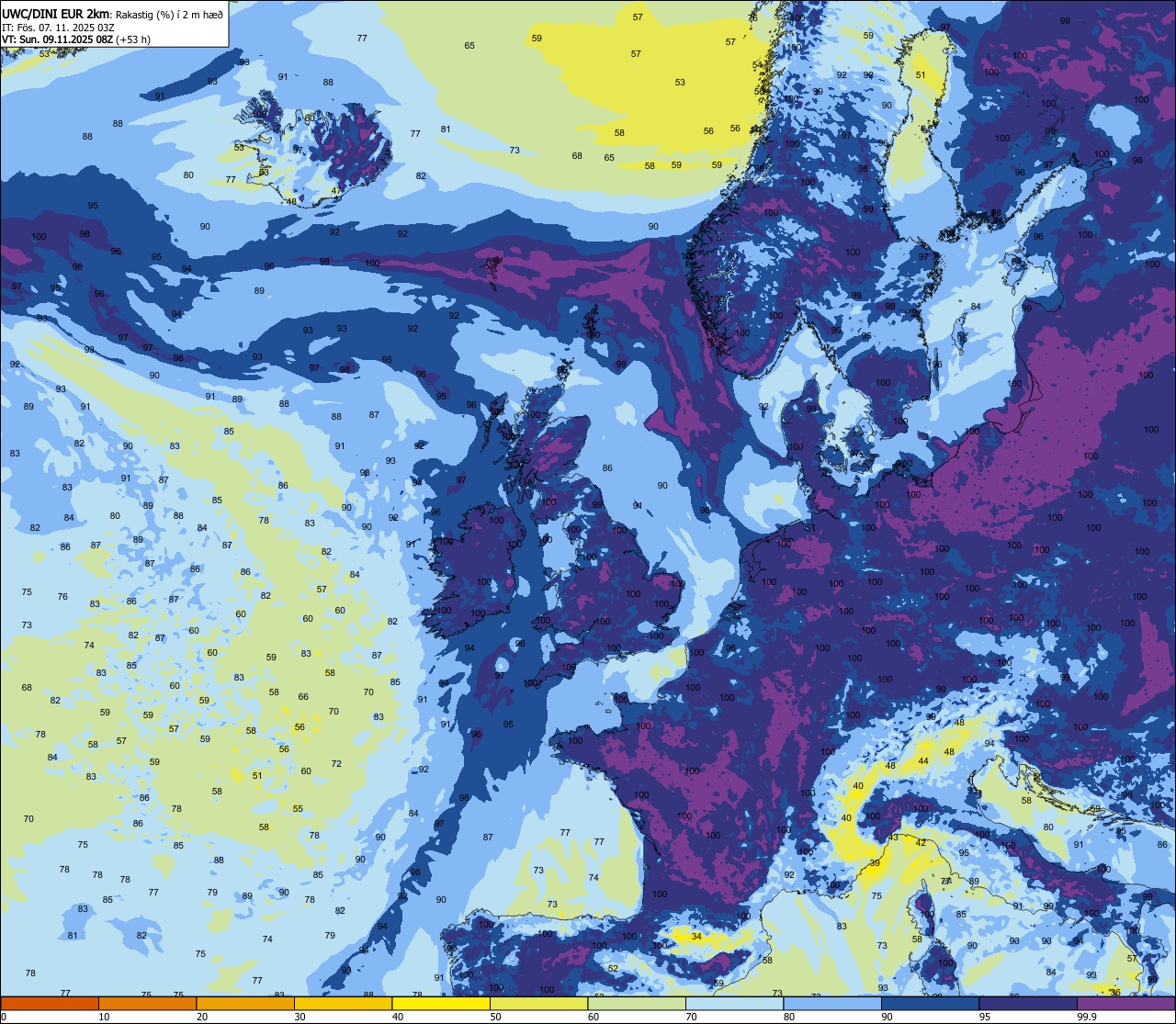Click the medium blue 90–95 legend segment
The image size is (1176, 1024).
pos(930,1003)
